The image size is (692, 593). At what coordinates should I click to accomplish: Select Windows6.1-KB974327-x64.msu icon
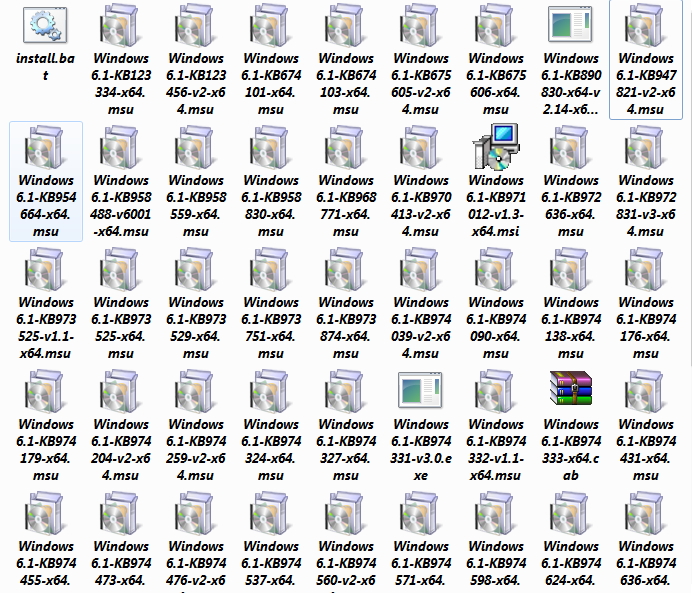[x=346, y=391]
